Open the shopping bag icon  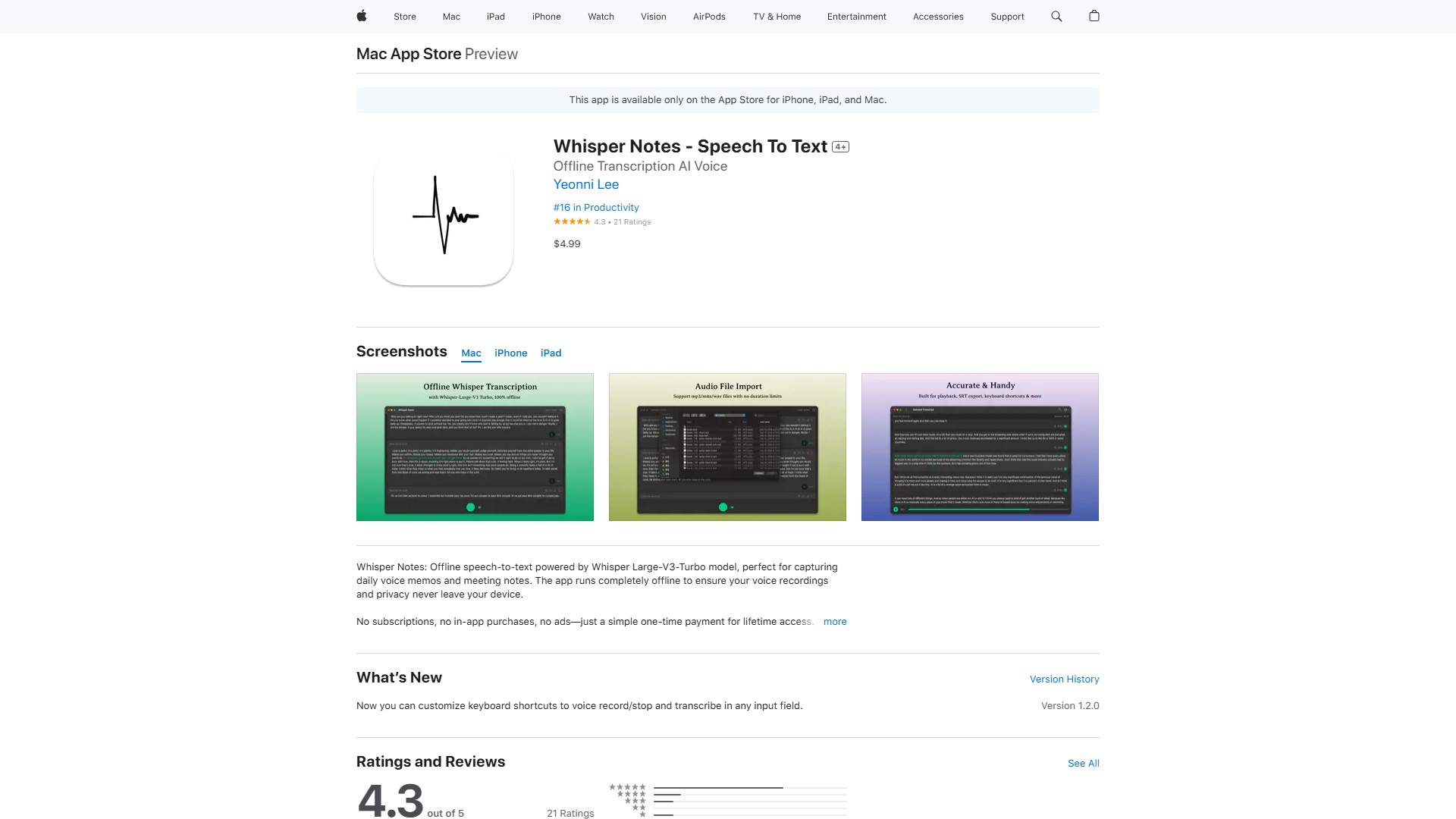pos(1094,16)
